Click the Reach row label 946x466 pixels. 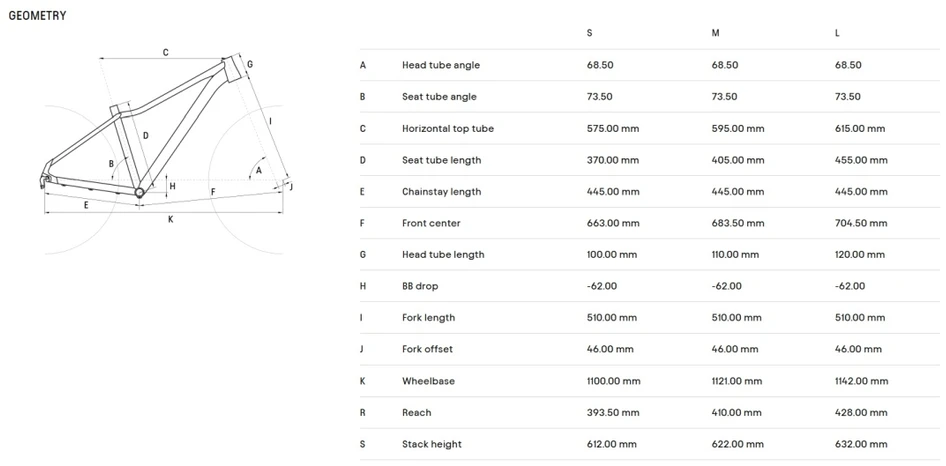(416, 412)
